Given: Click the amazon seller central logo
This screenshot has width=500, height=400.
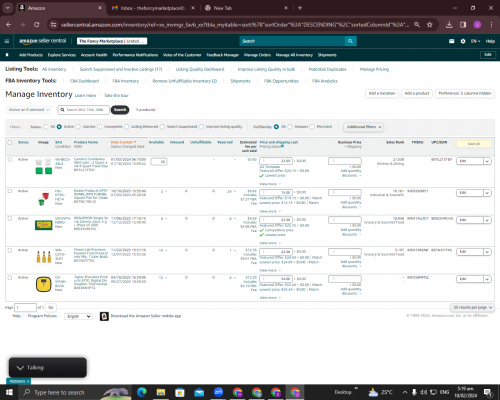Looking at the screenshot, I should pos(42,41).
